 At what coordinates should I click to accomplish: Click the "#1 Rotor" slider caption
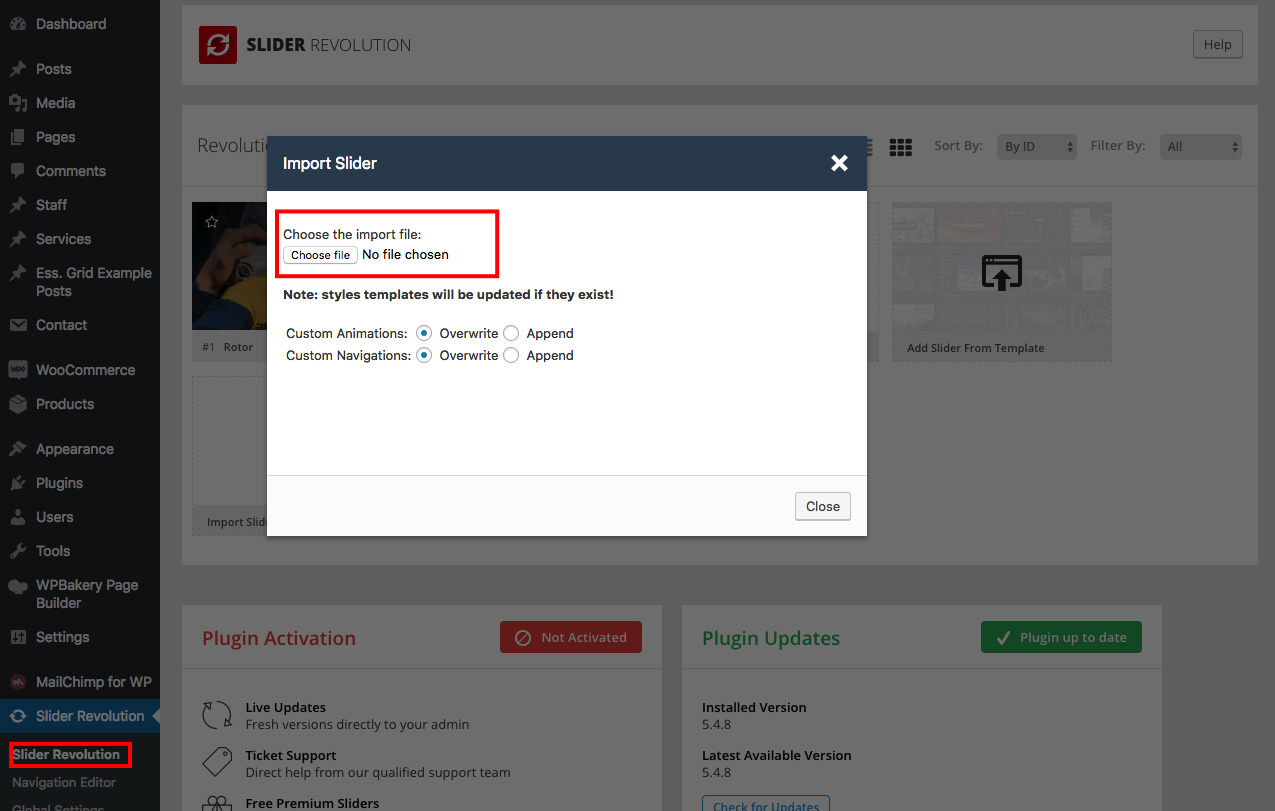click(x=228, y=347)
